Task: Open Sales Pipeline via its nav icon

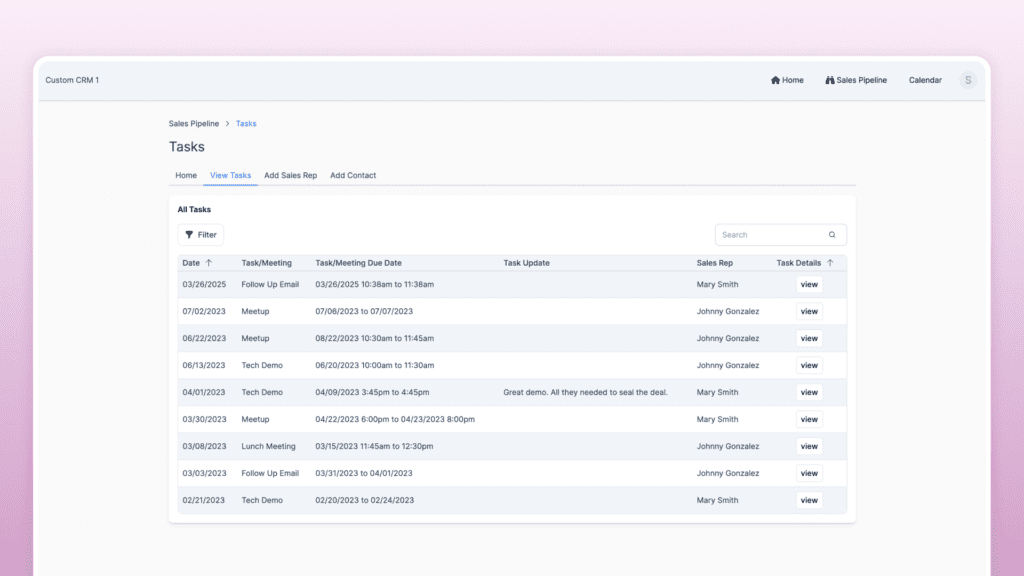Action: tap(829, 80)
